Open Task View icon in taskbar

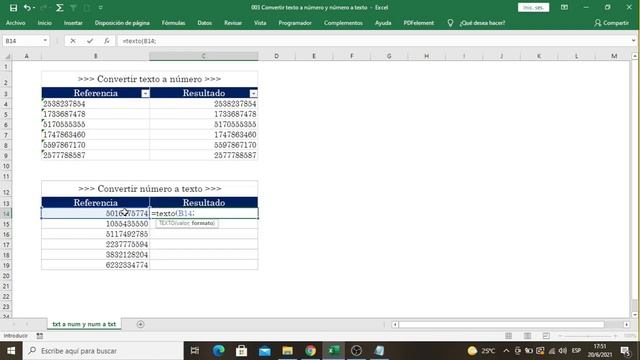click(195, 351)
